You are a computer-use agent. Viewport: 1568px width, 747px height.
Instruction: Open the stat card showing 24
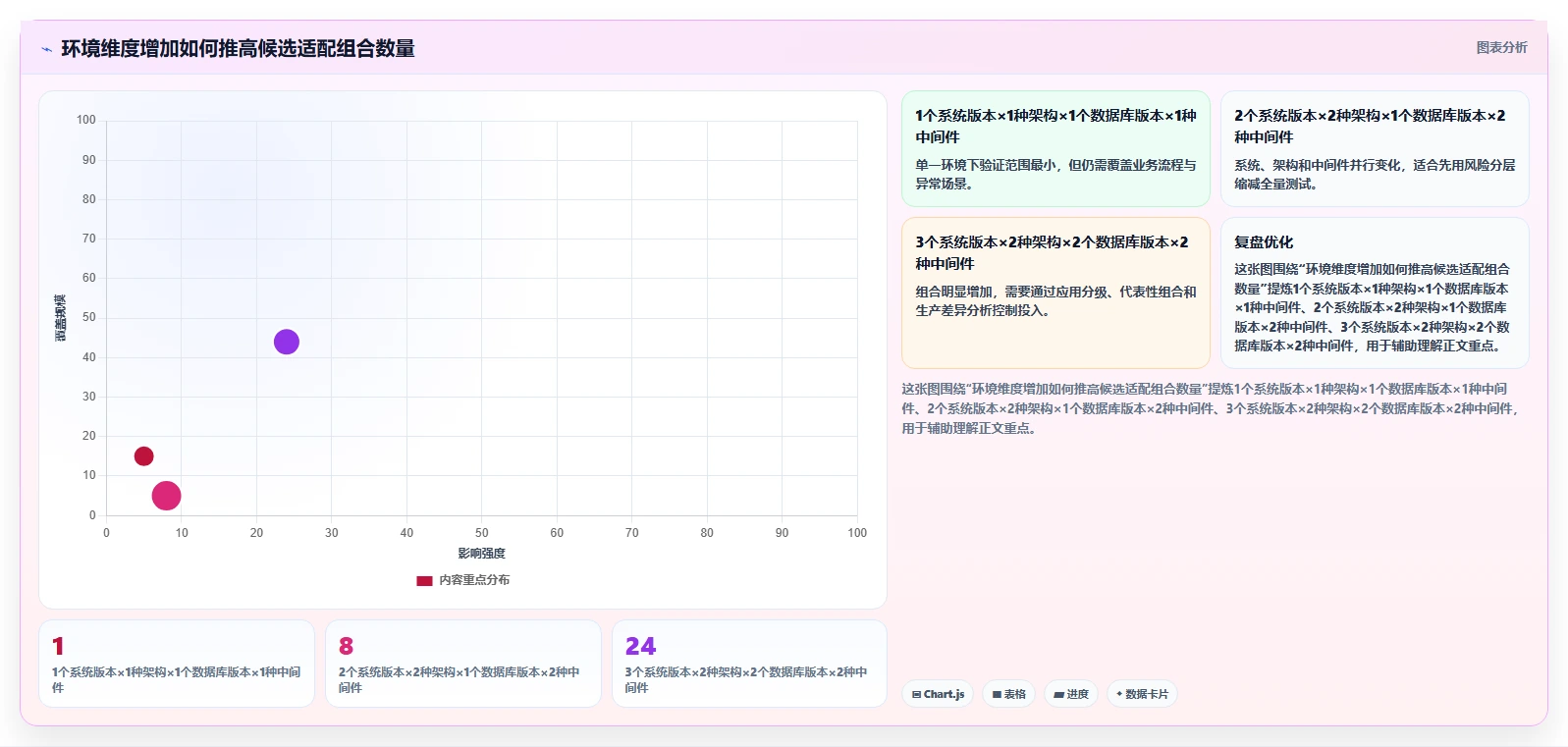749,664
